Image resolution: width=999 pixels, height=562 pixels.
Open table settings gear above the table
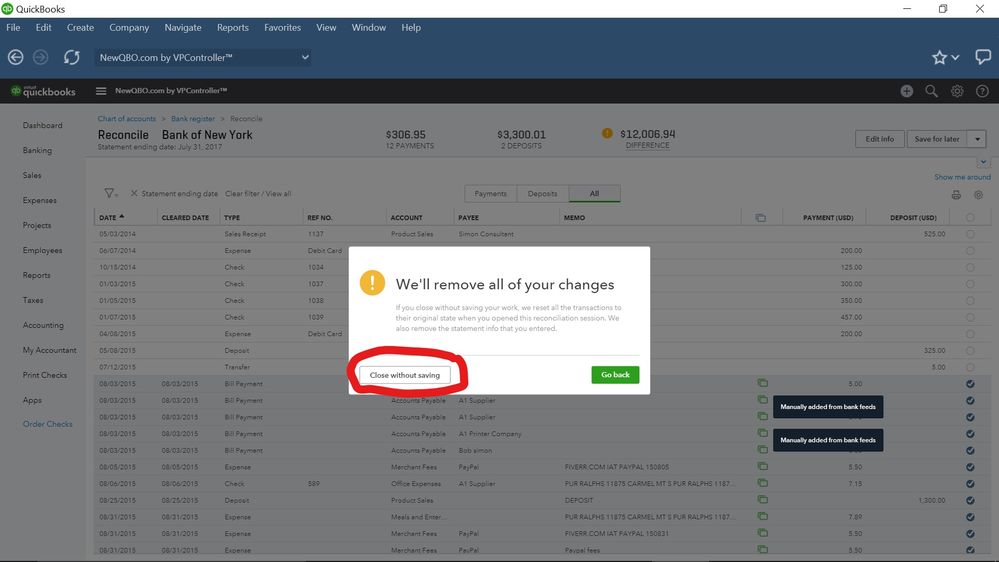click(x=978, y=195)
